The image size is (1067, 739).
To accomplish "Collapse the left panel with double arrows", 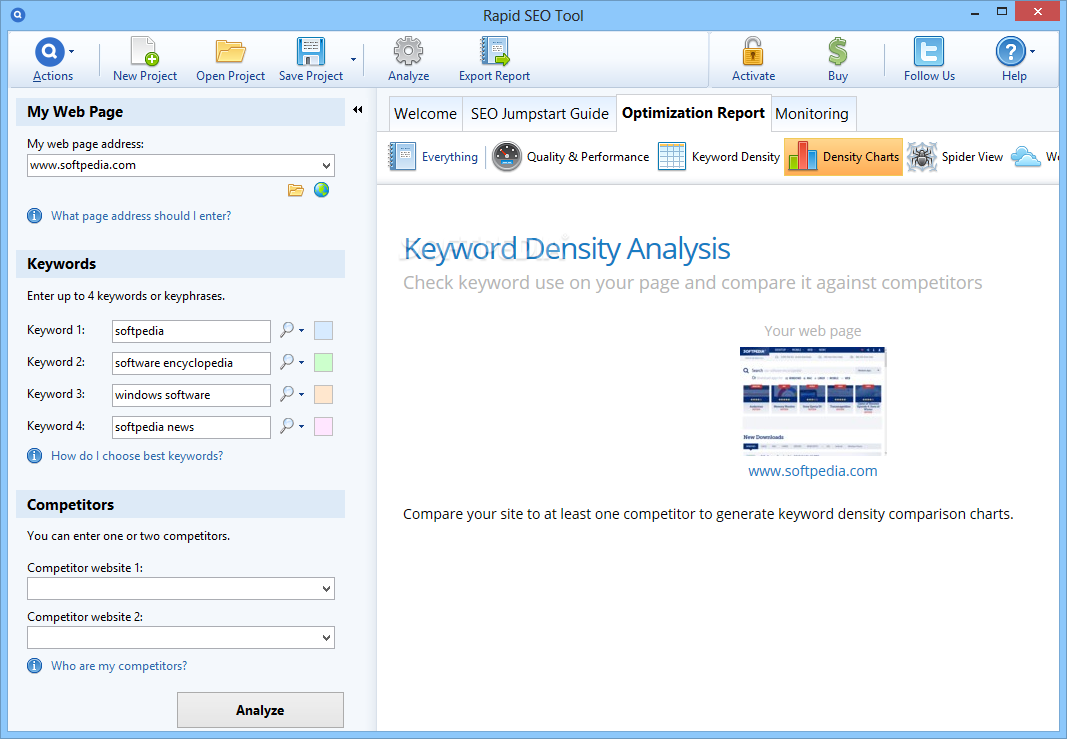I will [x=358, y=110].
